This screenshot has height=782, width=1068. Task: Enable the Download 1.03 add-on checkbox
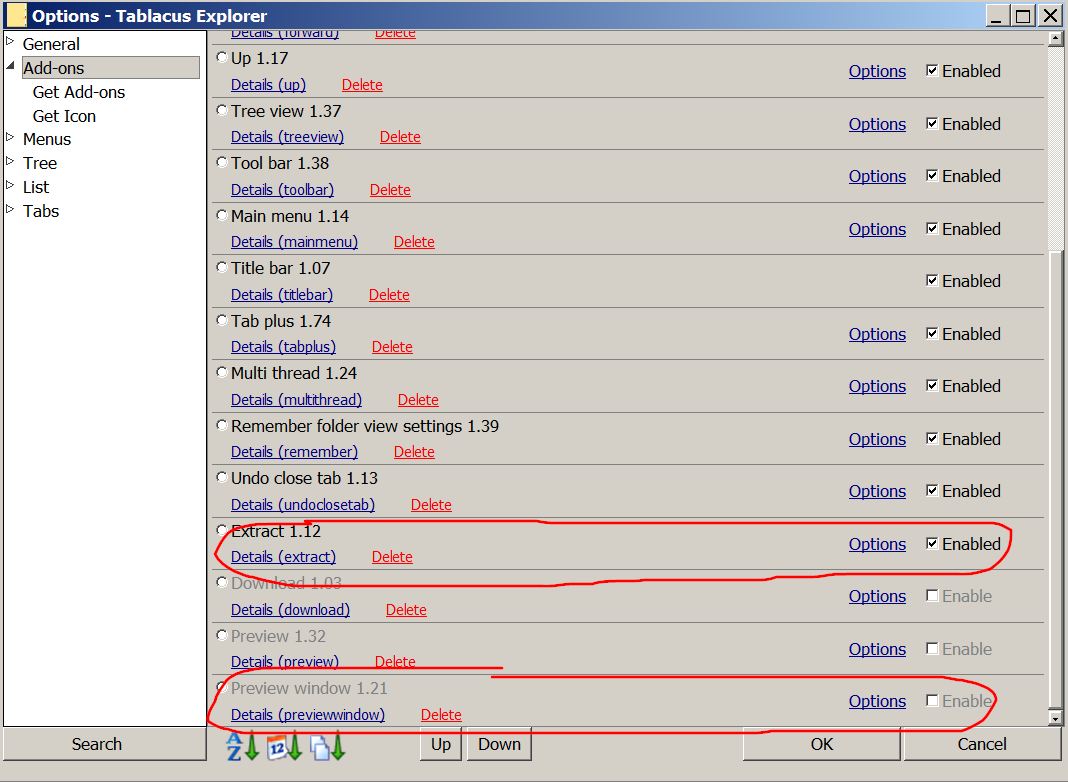pos(932,595)
